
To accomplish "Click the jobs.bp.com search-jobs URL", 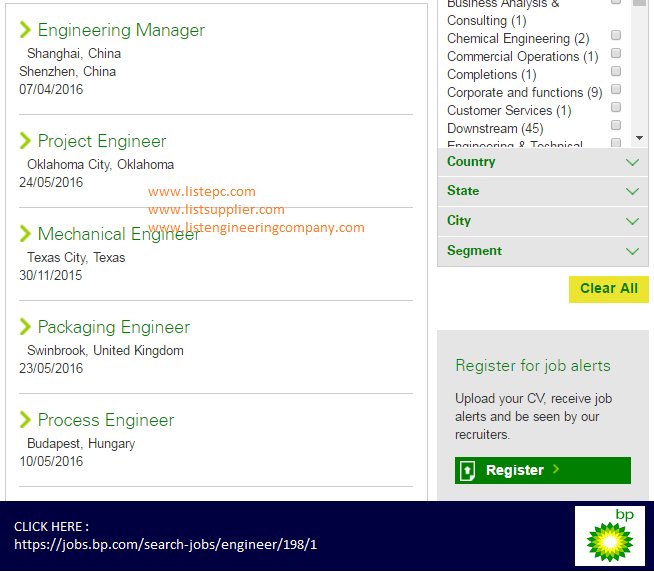I will coord(166,544).
